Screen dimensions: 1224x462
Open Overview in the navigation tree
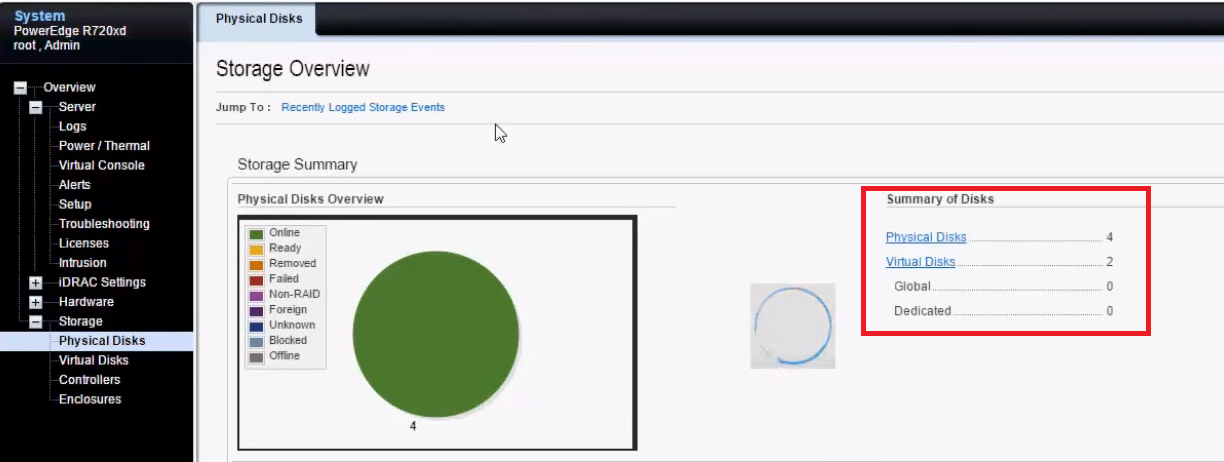click(69, 88)
